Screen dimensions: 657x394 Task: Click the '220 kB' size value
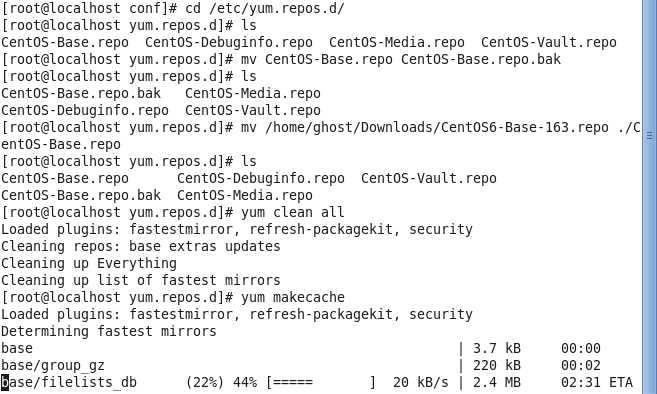coord(497,365)
